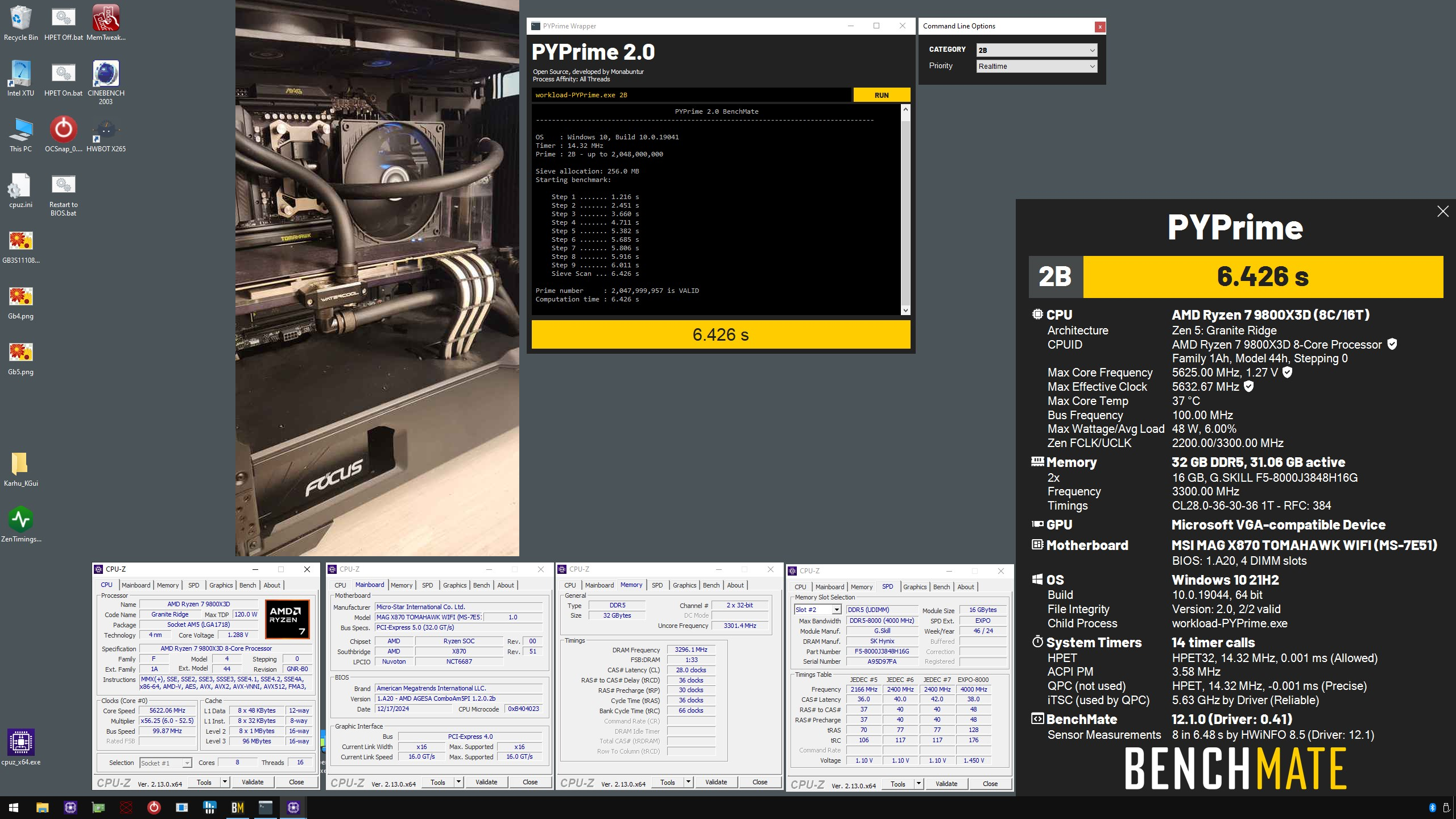
Task: Click Tools button in CPU-Z Memory window
Action: (x=668, y=782)
